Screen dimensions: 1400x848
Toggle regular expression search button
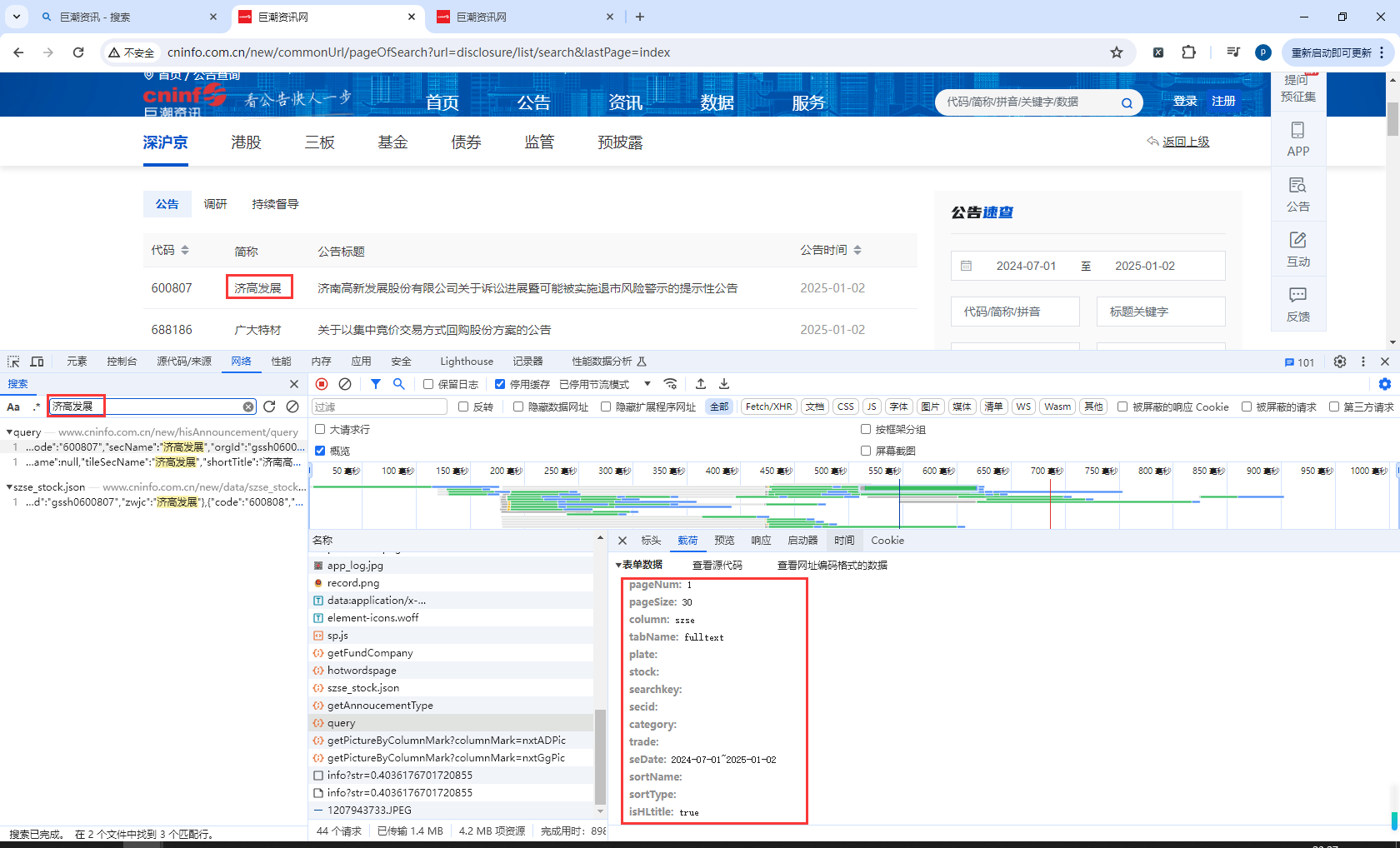click(36, 407)
